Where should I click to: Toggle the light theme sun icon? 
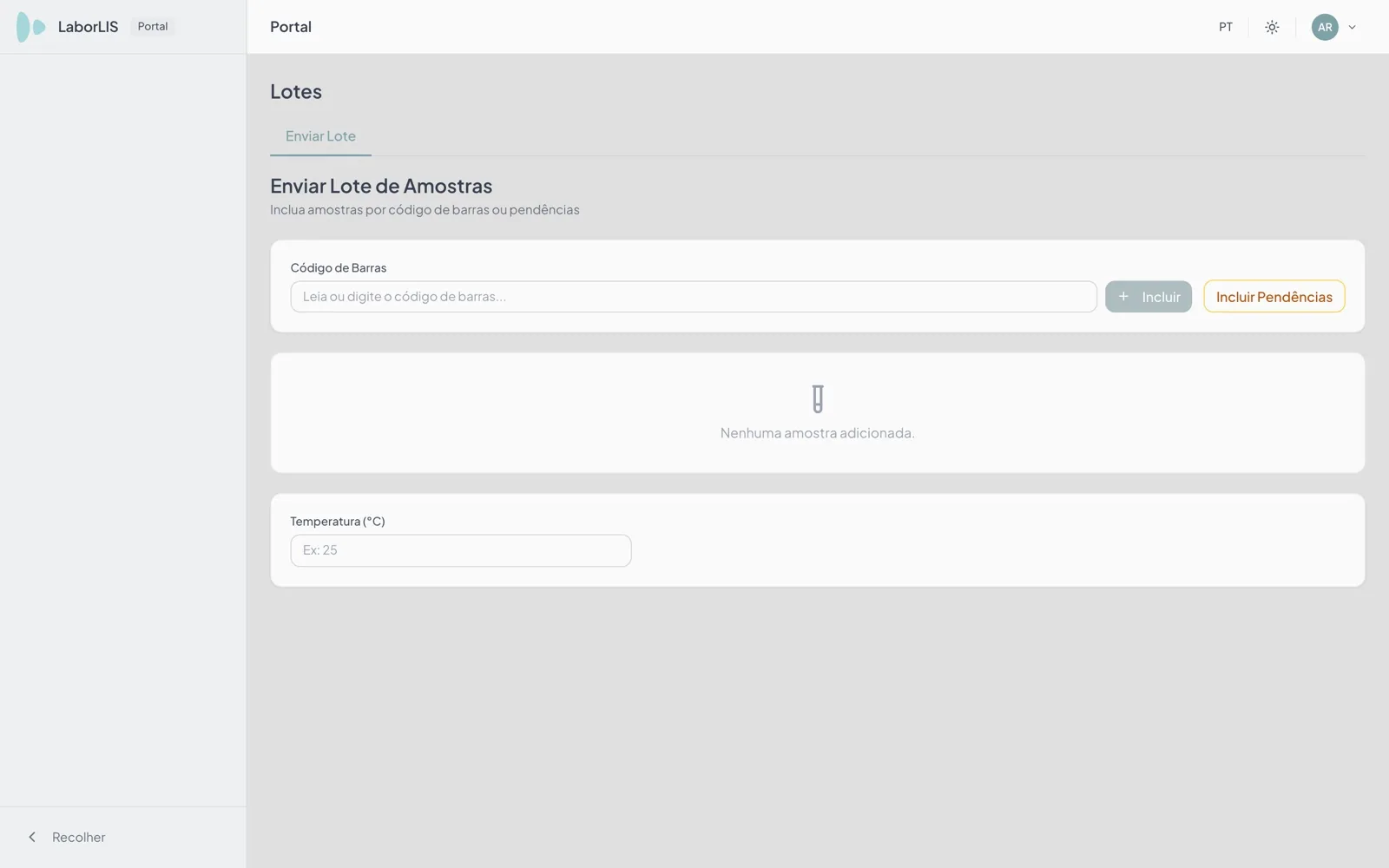click(1272, 27)
